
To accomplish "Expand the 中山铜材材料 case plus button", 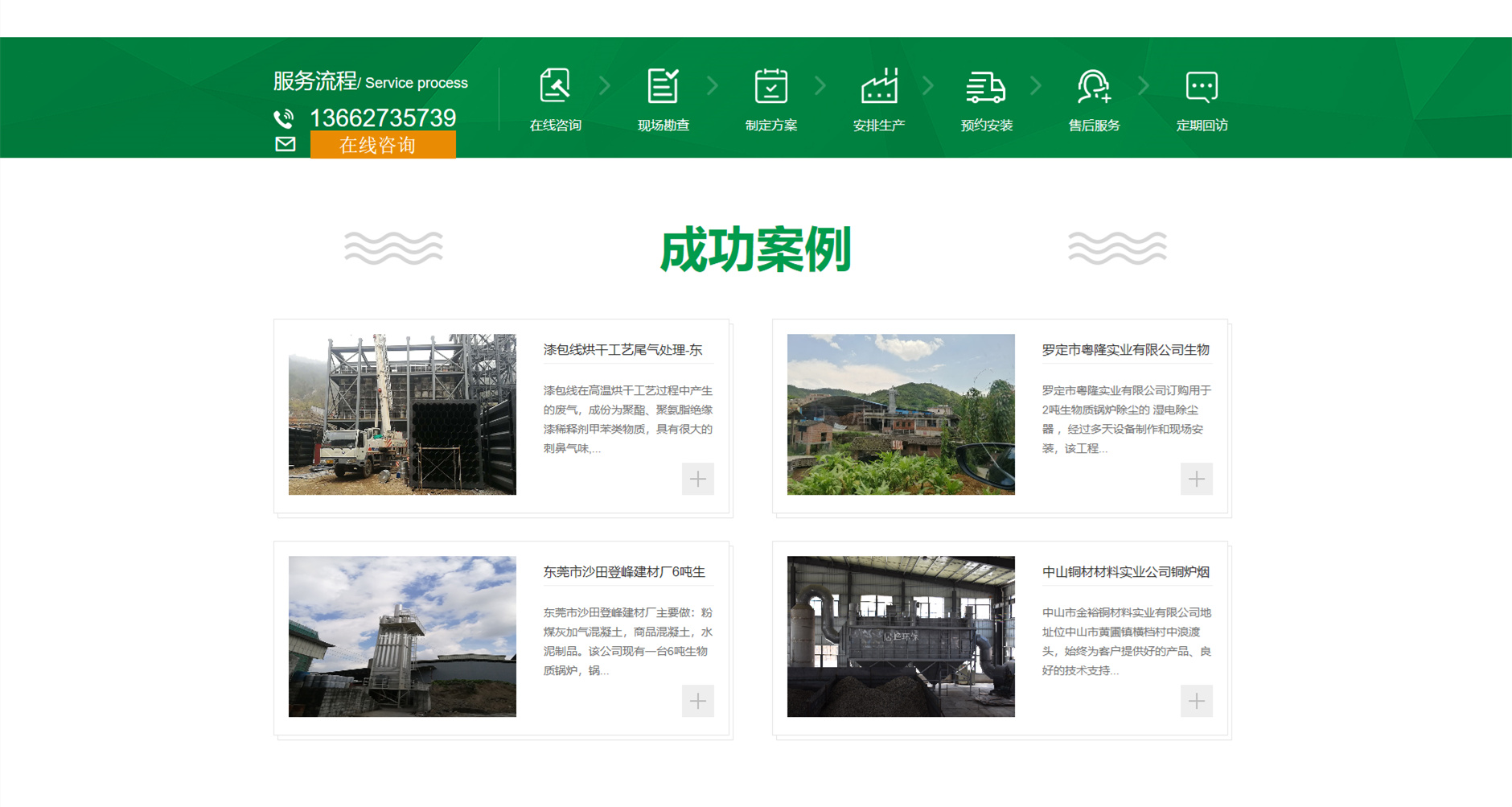I will 1196,701.
